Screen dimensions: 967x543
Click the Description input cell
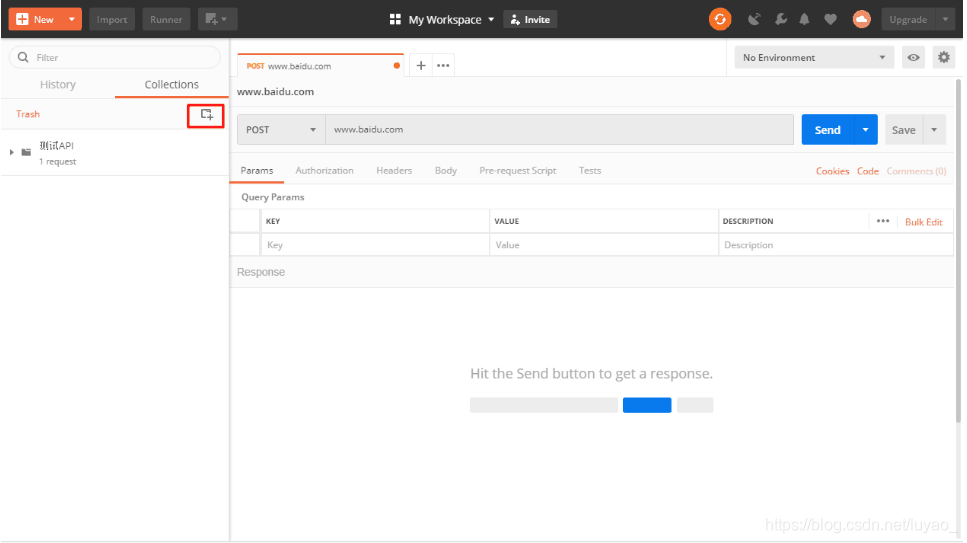pos(836,245)
